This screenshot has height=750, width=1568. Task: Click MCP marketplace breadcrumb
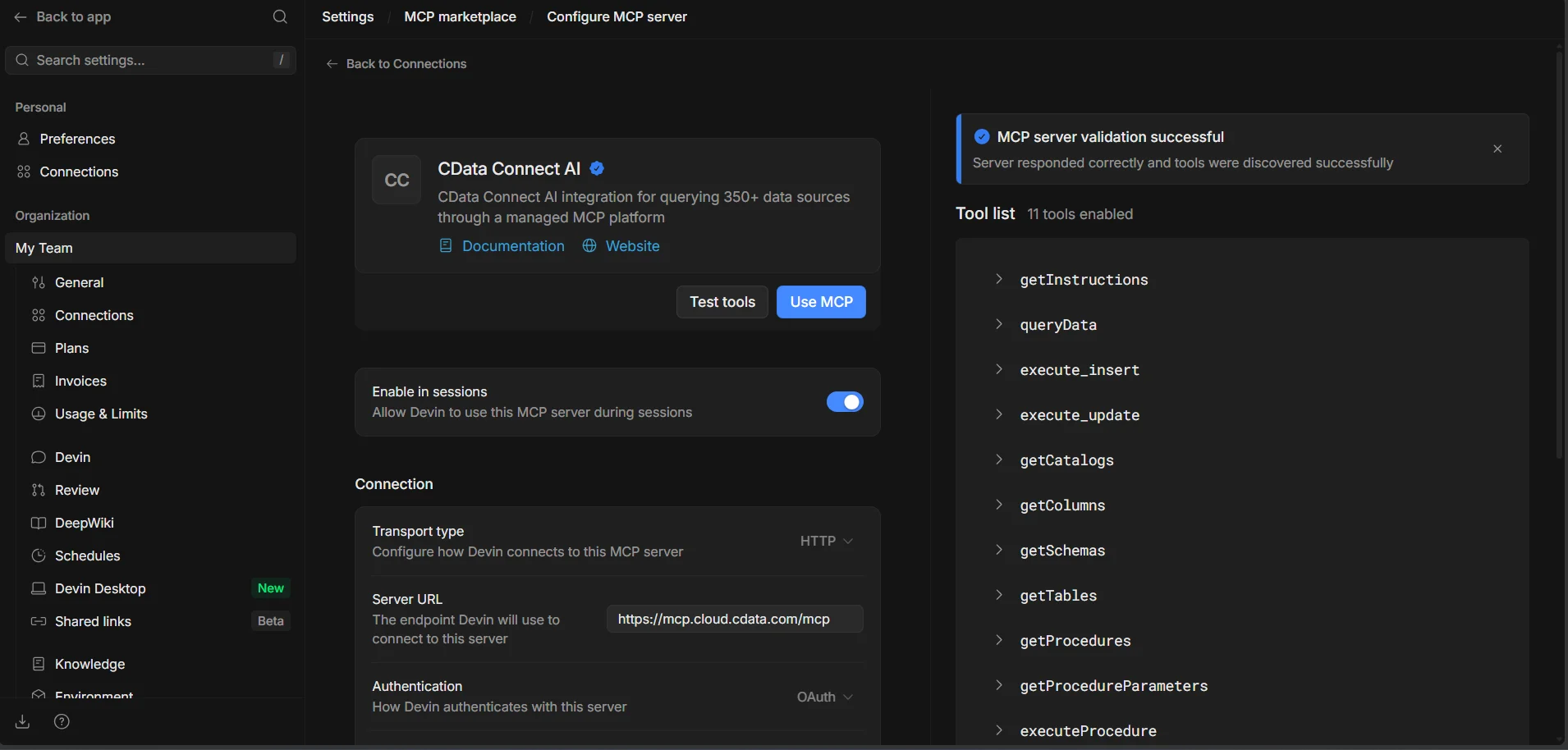click(460, 16)
